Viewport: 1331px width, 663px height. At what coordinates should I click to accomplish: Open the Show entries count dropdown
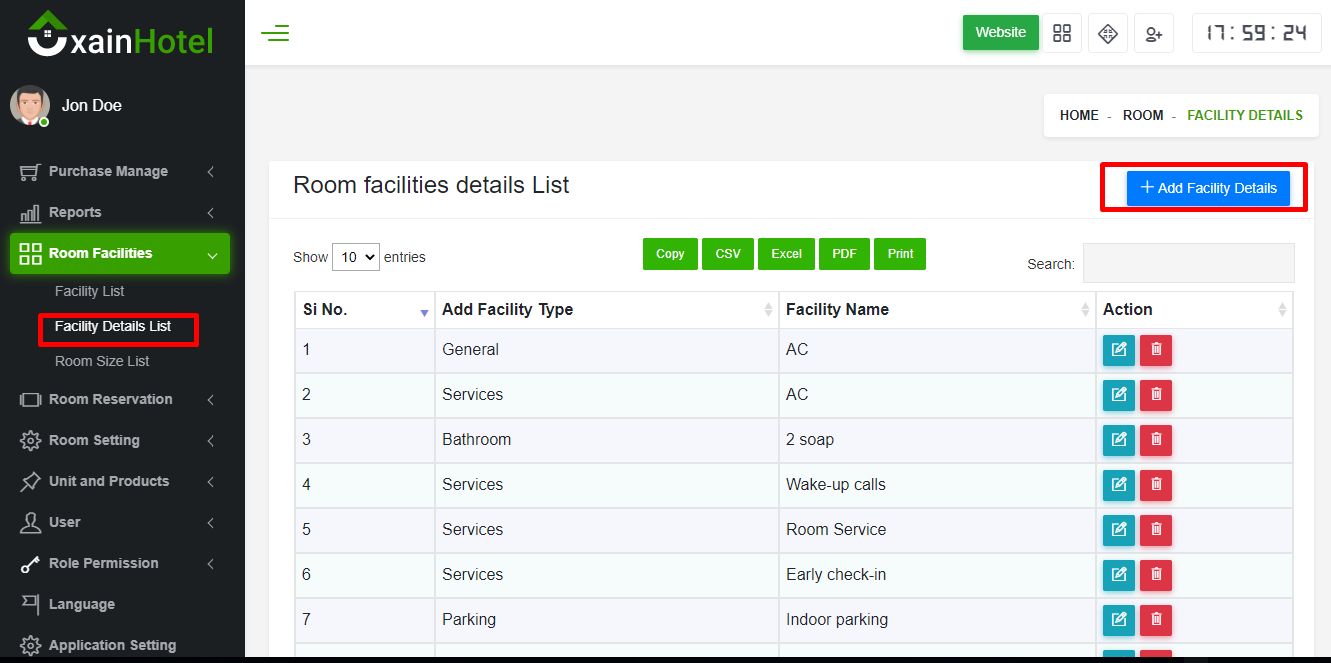tap(355, 257)
